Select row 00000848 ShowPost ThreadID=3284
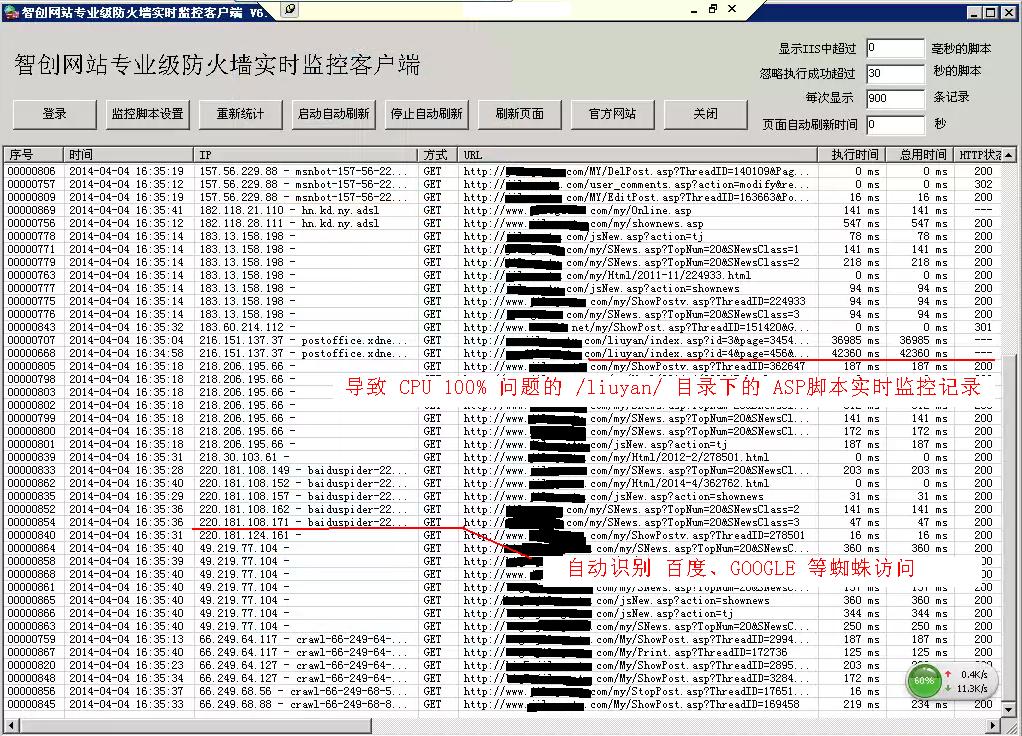This screenshot has height=736, width=1022. [502, 679]
